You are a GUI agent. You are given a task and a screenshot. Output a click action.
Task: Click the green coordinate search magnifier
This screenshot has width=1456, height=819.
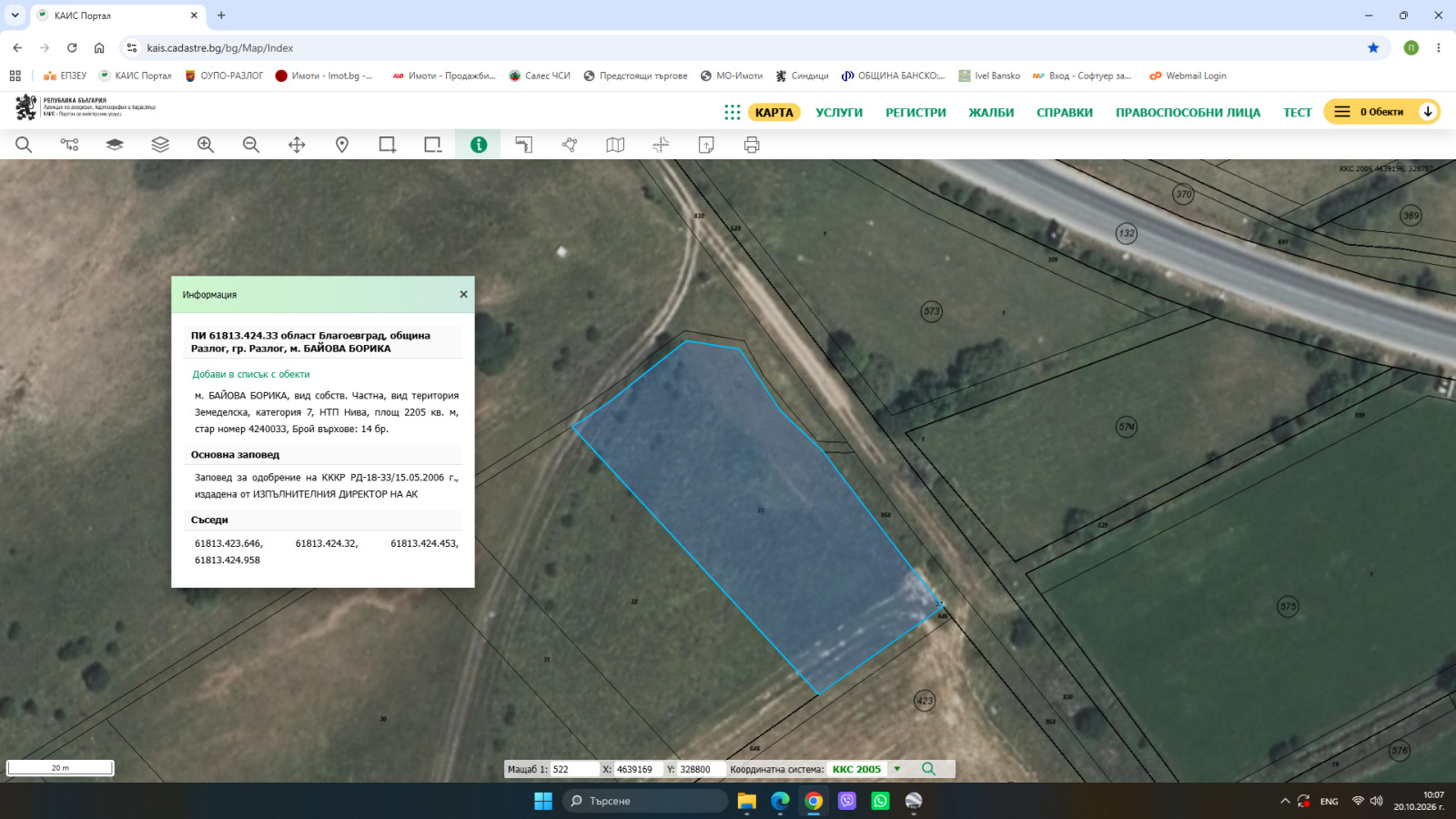[x=928, y=769]
